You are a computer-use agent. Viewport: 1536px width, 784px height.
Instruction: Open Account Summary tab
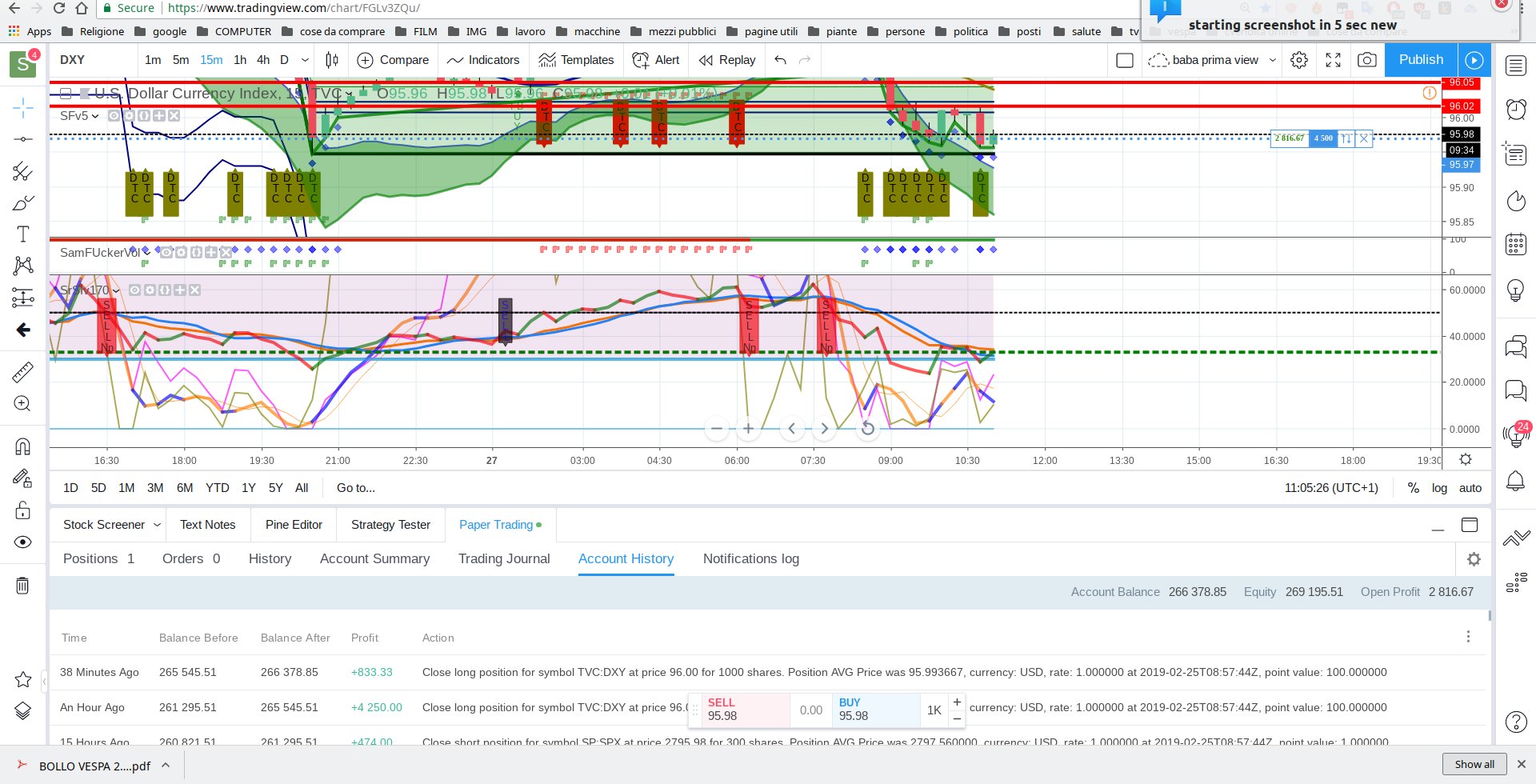(374, 558)
